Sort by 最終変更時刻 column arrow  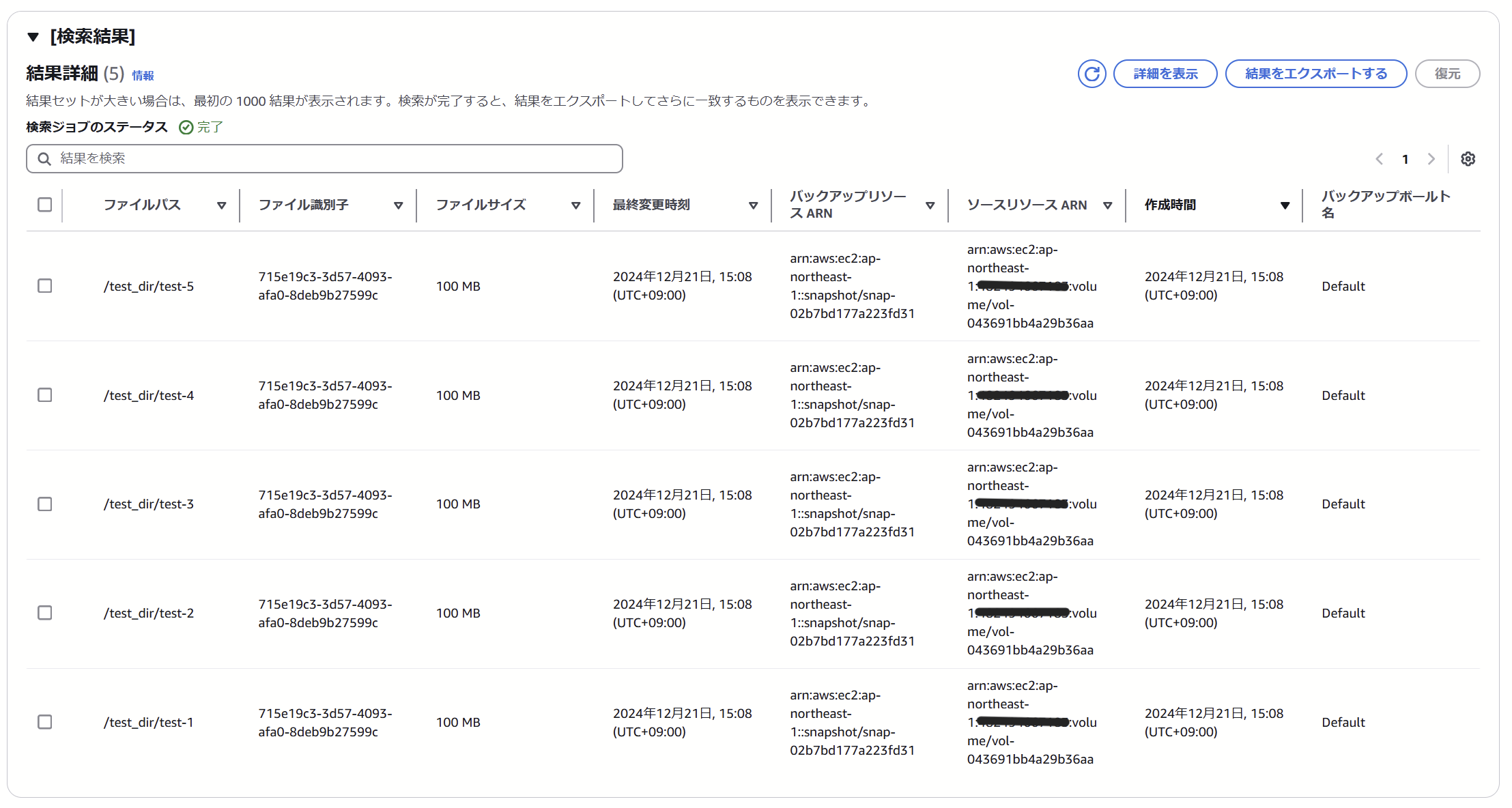[x=753, y=205]
